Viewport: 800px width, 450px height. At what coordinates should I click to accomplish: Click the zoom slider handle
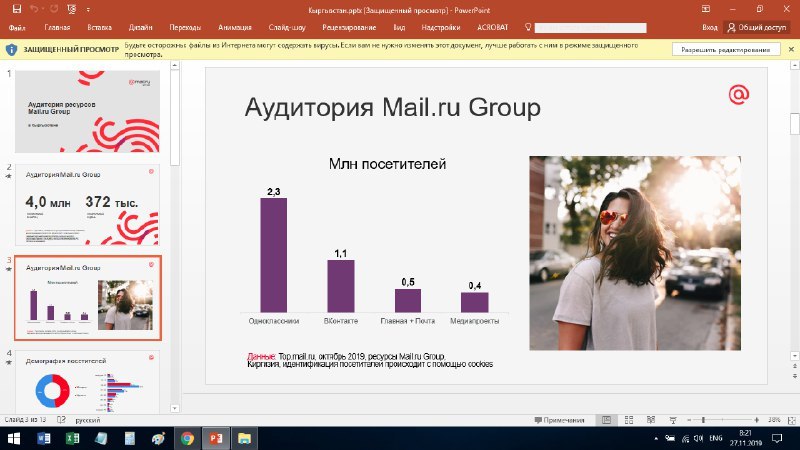704,420
